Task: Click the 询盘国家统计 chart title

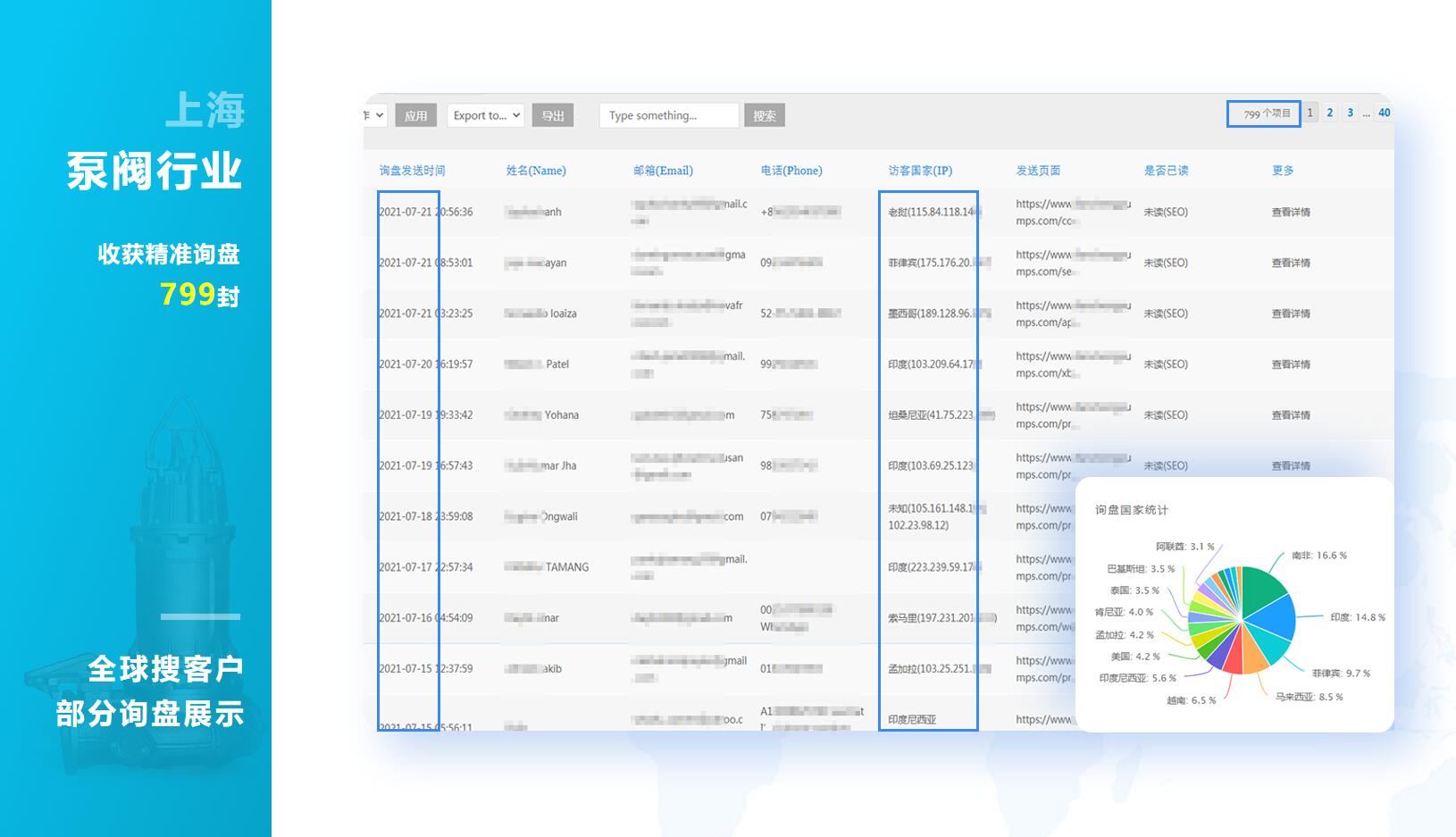Action: (1132, 510)
